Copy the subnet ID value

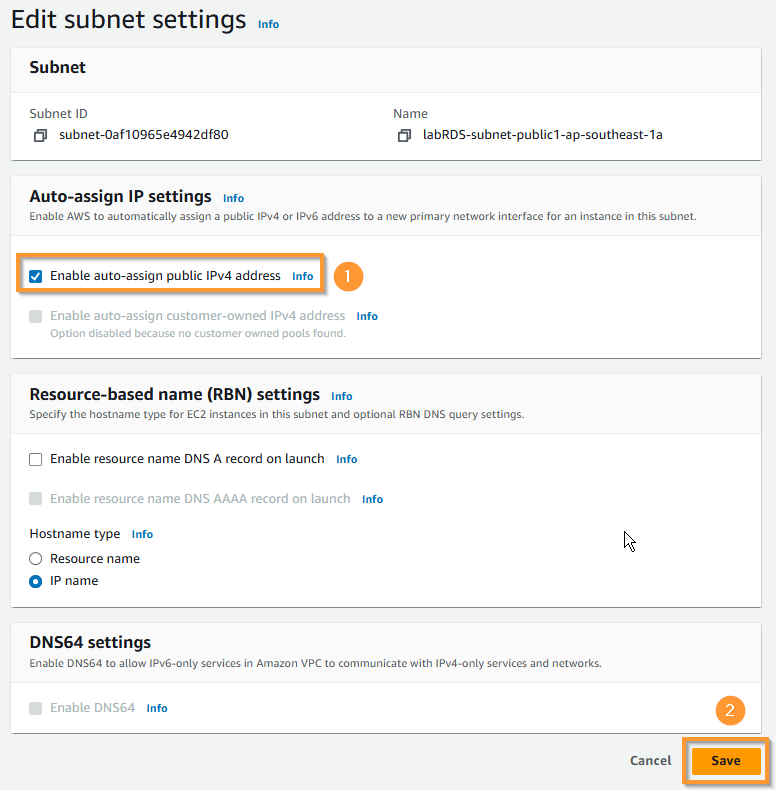[41, 135]
